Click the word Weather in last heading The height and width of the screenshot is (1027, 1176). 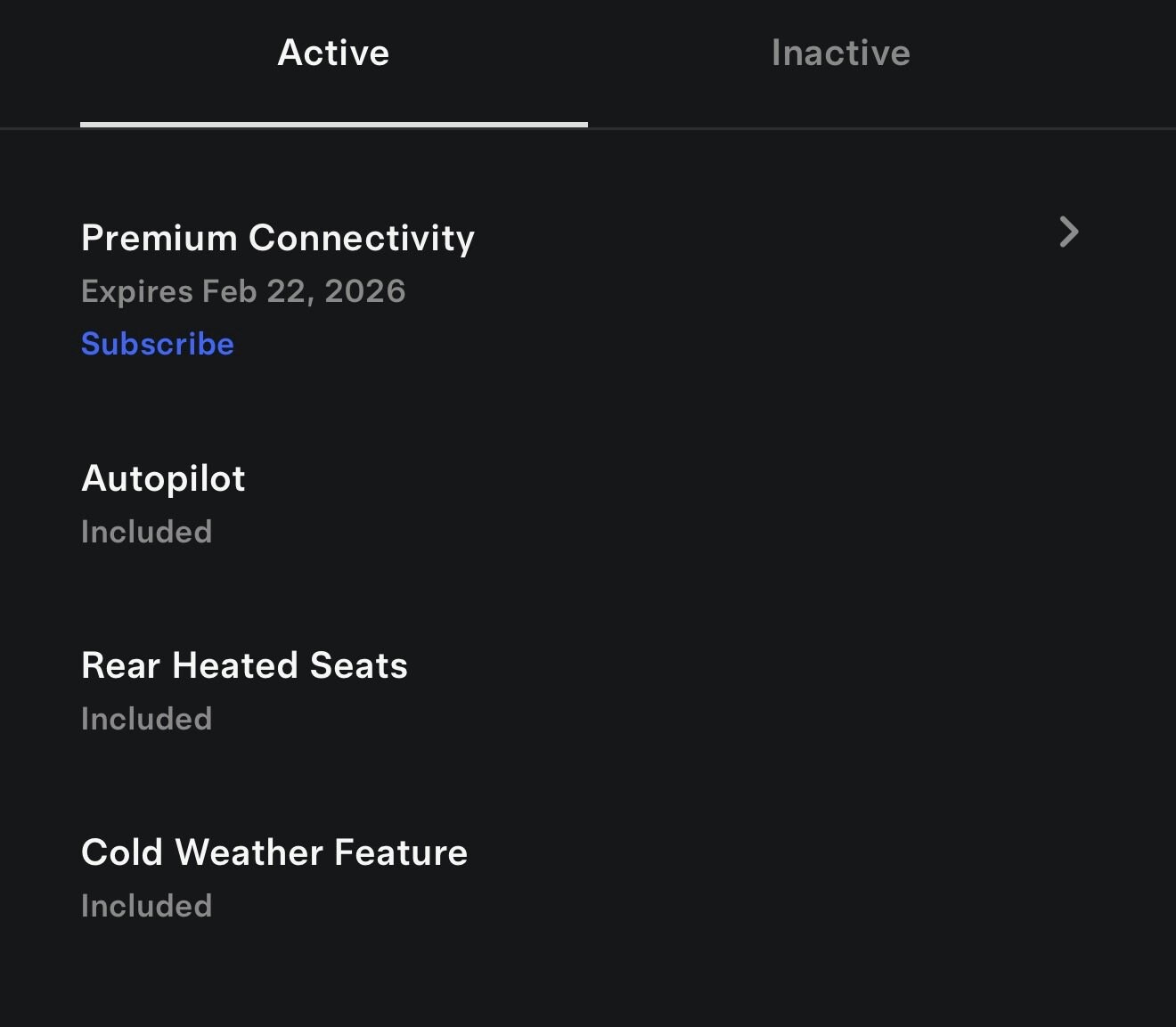(x=249, y=852)
